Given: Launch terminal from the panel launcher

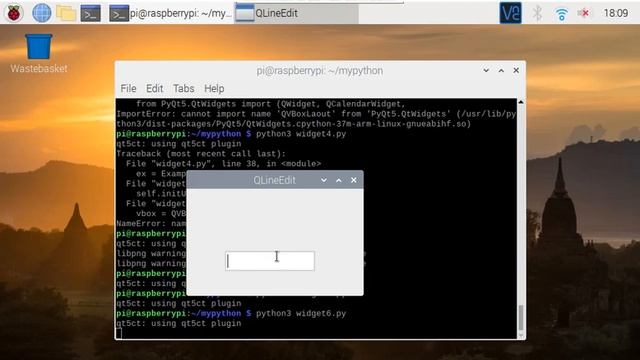Looking at the screenshot, I should (91, 13).
